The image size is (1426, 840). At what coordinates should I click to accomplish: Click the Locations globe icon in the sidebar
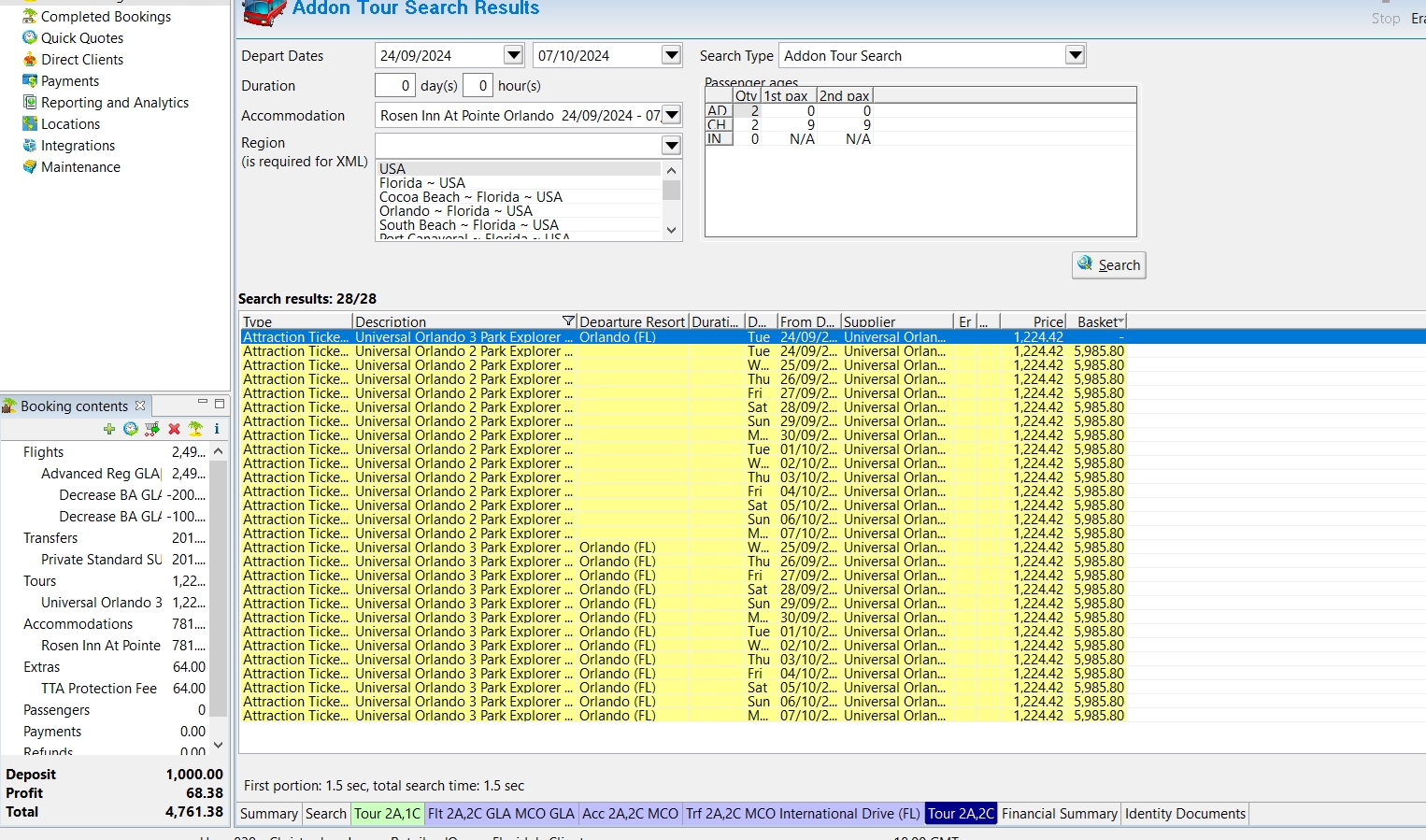coord(30,124)
